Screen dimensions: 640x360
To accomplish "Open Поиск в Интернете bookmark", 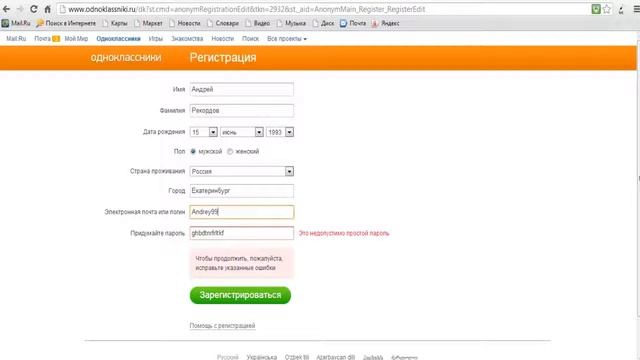I will pyautogui.click(x=66, y=23).
